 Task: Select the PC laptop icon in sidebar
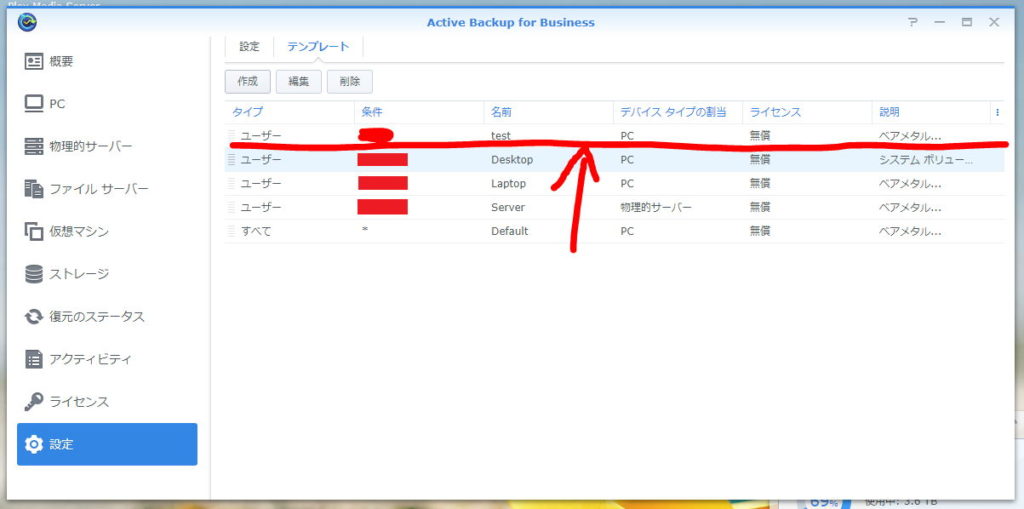click(33, 104)
